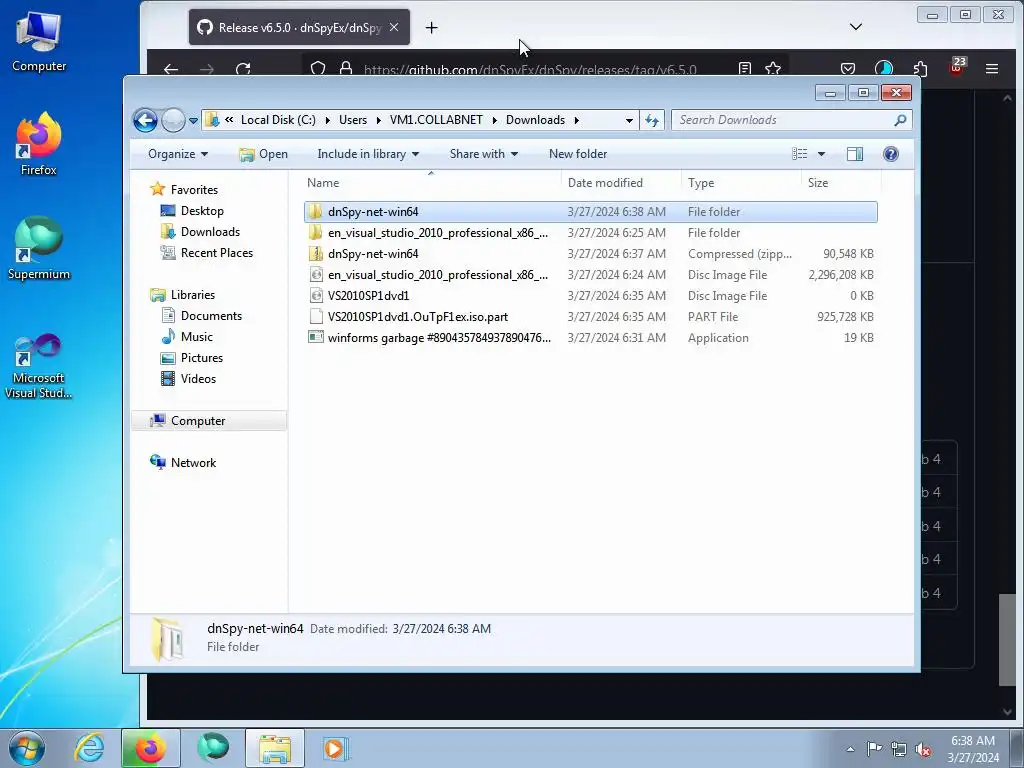The height and width of the screenshot is (768, 1024).
Task: Sort by Name column header
Action: [x=431, y=183]
